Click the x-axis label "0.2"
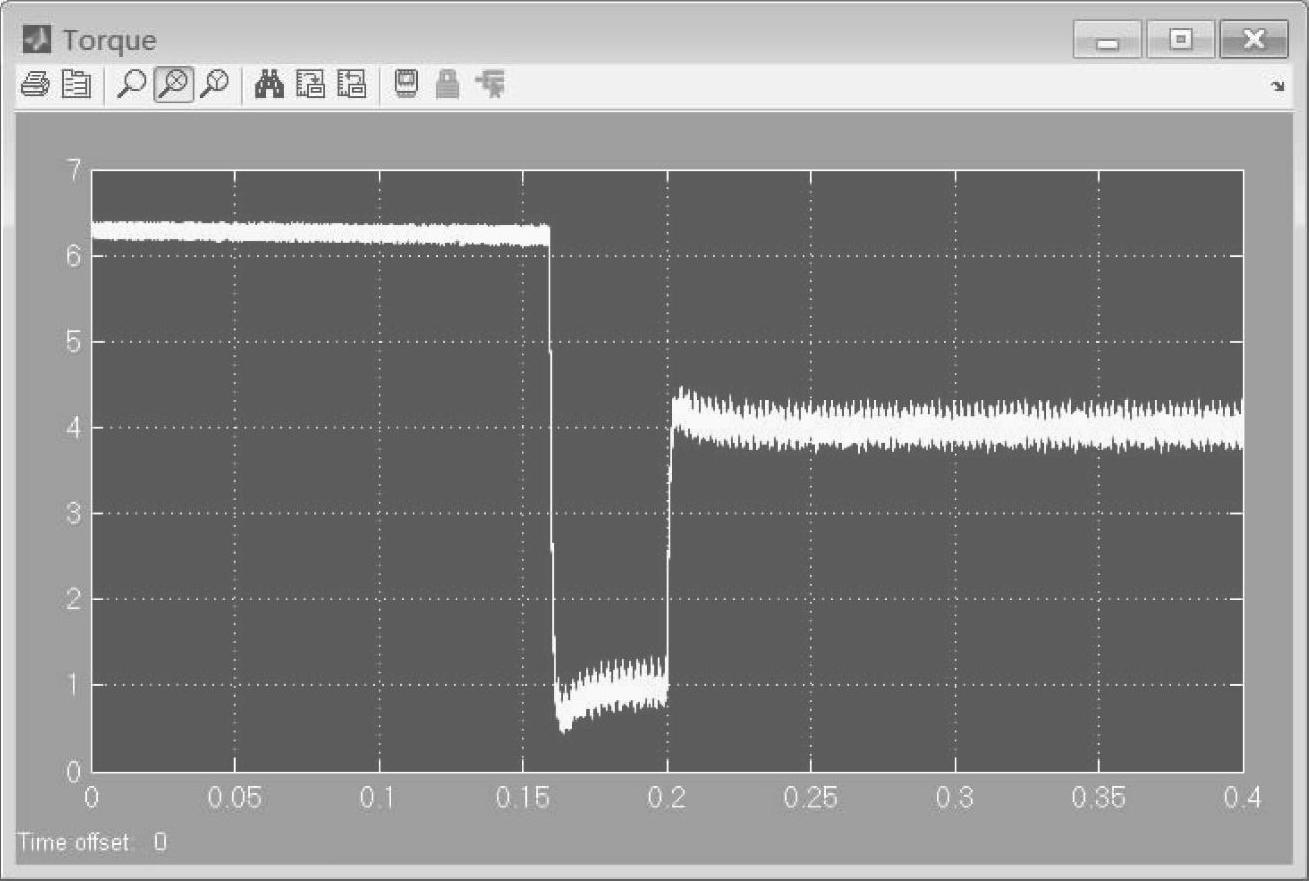1309x881 pixels. (x=667, y=798)
